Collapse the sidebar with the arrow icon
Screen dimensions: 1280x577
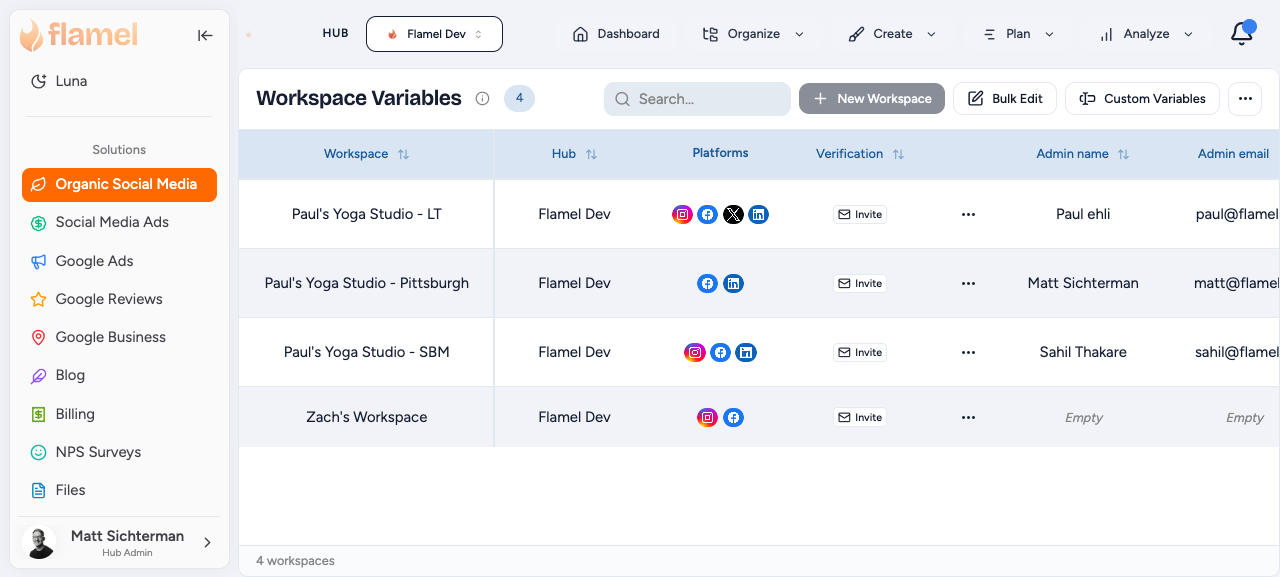click(x=205, y=35)
